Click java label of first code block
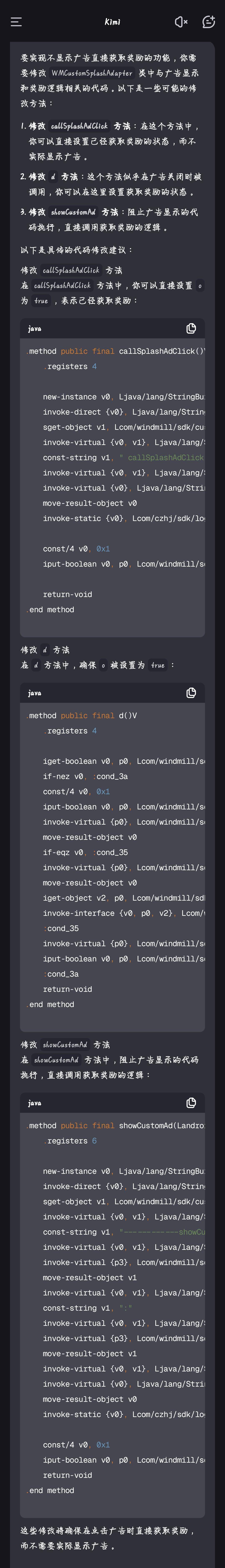The width and height of the screenshot is (225, 1568). (35, 329)
